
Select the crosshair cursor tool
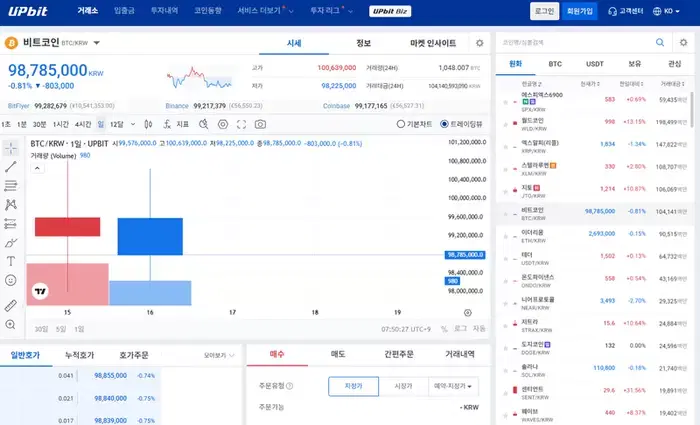(11, 148)
